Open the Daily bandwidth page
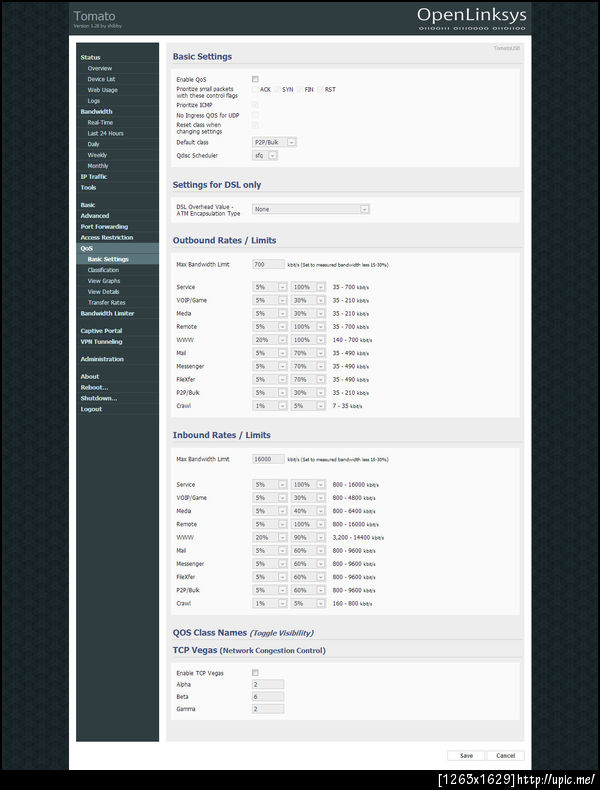 point(93,144)
